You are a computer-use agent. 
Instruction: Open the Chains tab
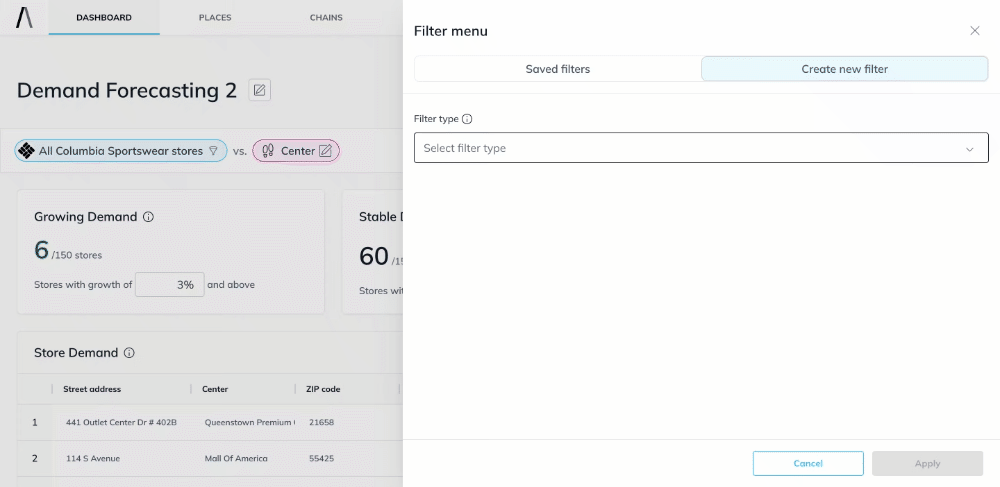(326, 17)
